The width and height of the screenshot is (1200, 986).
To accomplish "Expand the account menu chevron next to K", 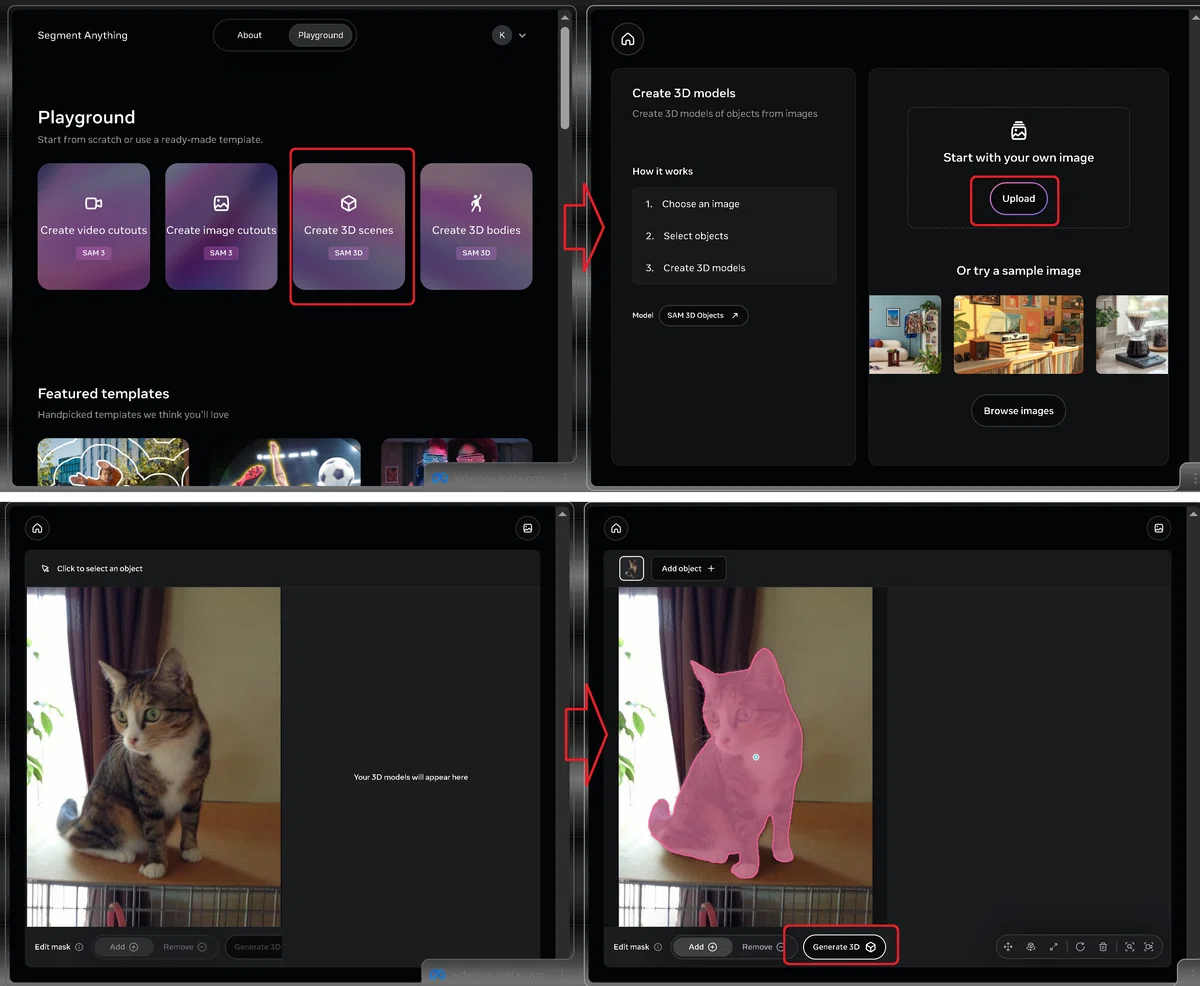I will click(522, 36).
